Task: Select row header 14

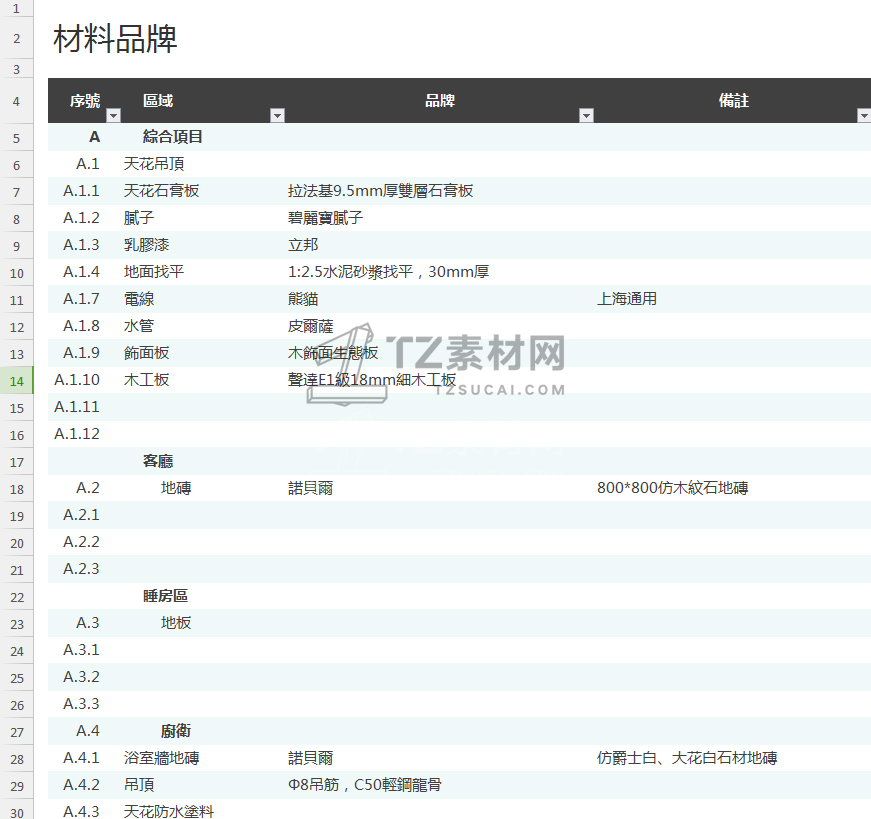Action: tap(17, 381)
